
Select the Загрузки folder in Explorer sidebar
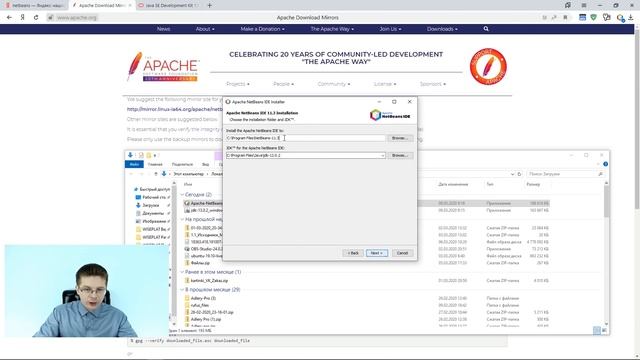coord(151,205)
